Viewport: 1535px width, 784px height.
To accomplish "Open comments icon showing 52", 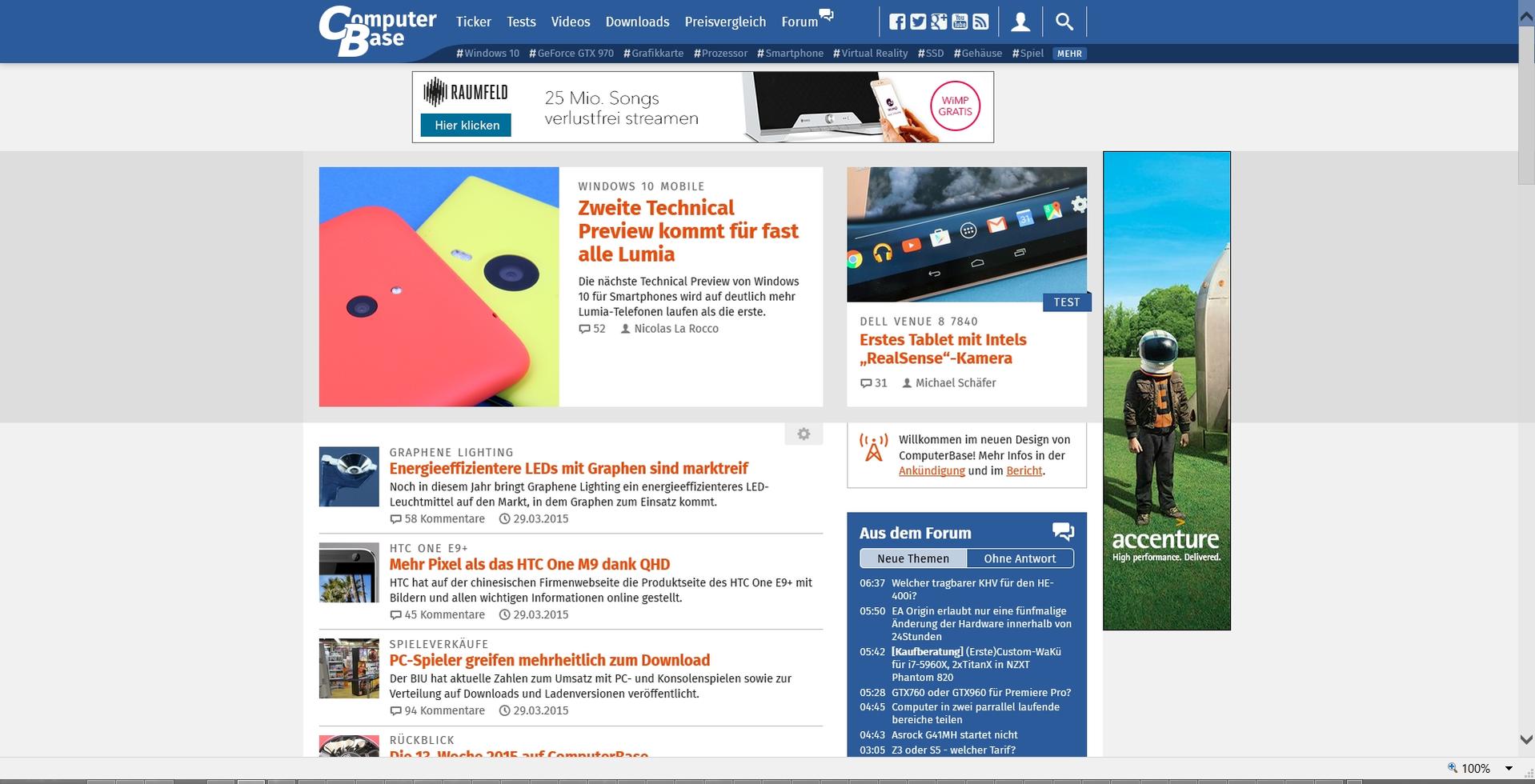I will (584, 329).
